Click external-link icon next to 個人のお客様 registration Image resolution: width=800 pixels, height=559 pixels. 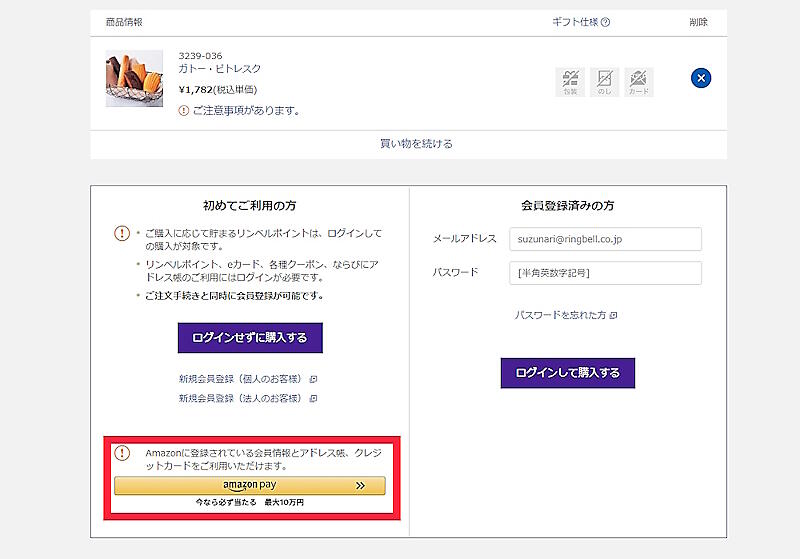point(313,379)
